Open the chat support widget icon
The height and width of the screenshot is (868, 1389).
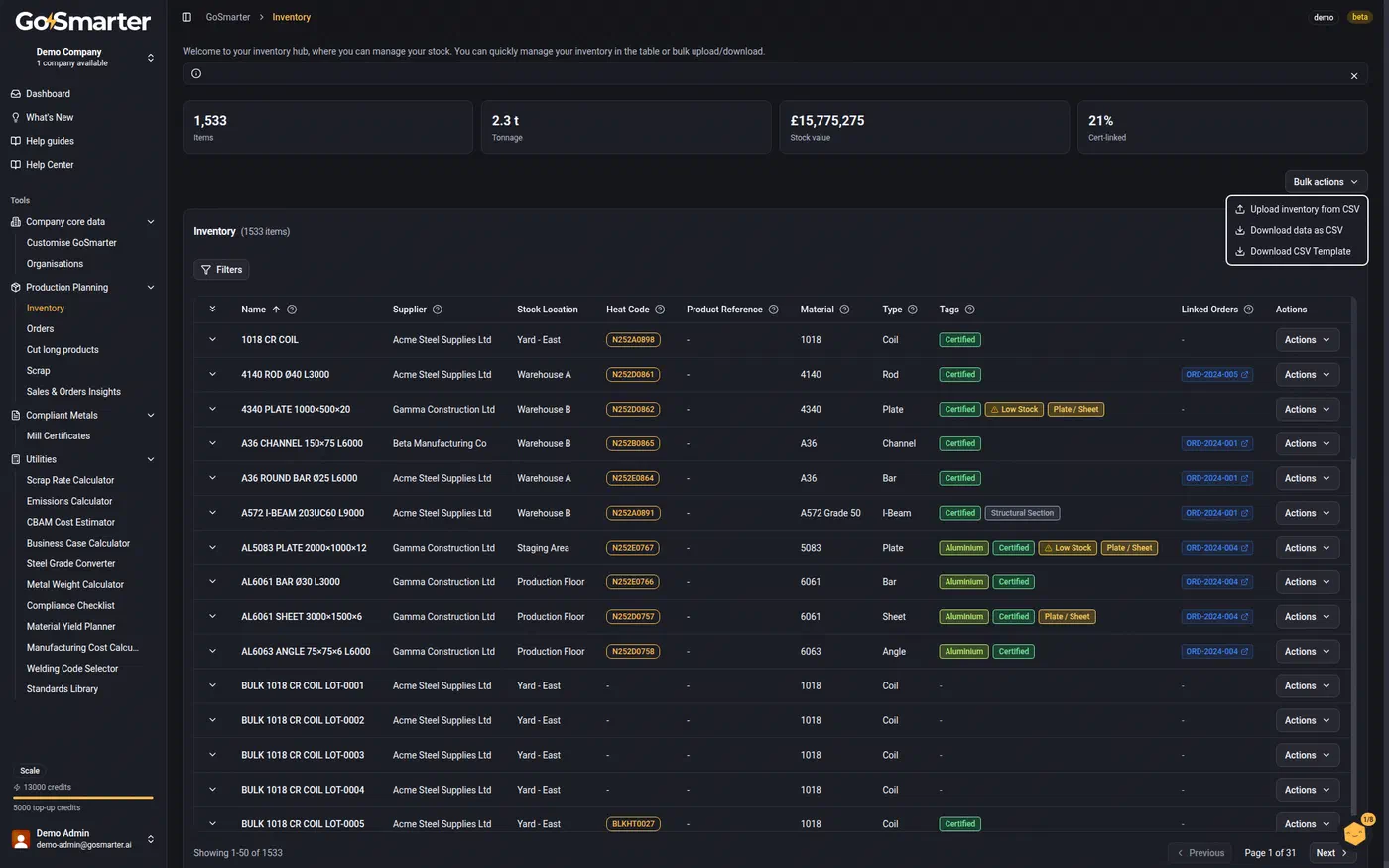(x=1356, y=833)
